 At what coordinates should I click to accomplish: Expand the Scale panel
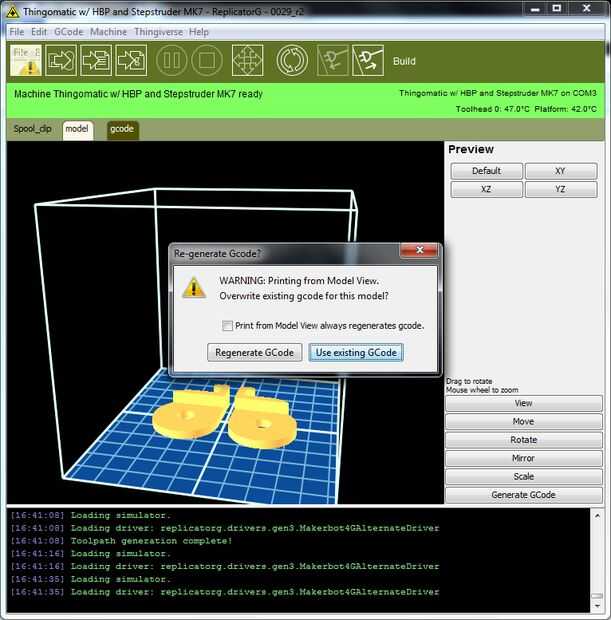[524, 476]
